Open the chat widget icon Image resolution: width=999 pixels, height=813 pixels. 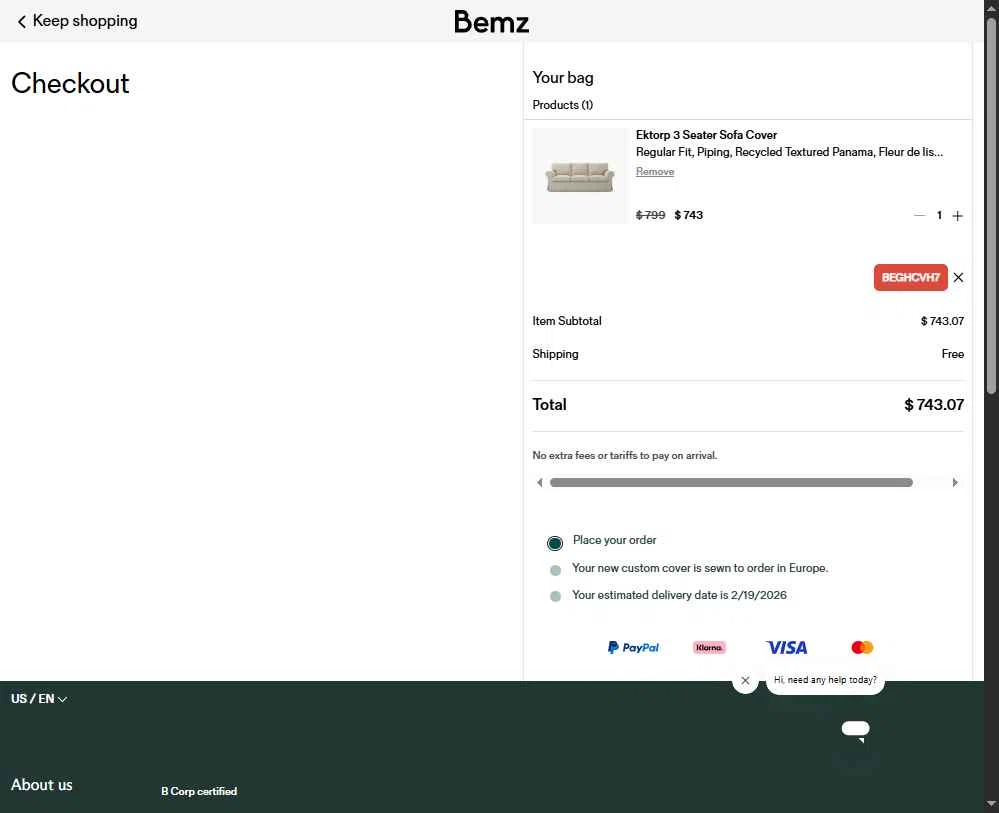(x=855, y=731)
